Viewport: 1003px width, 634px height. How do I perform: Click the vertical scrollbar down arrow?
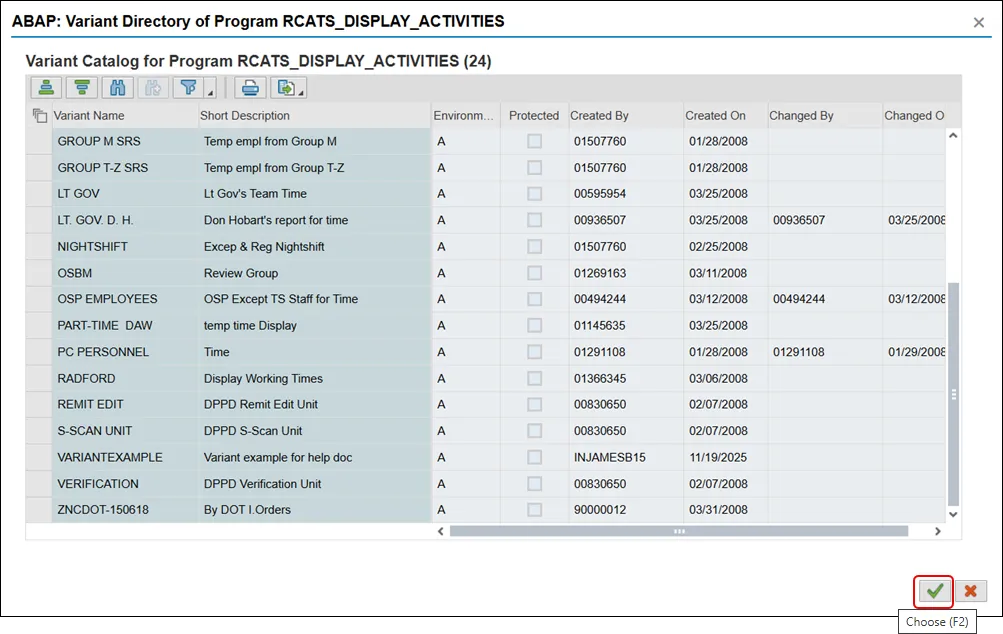tap(952, 514)
